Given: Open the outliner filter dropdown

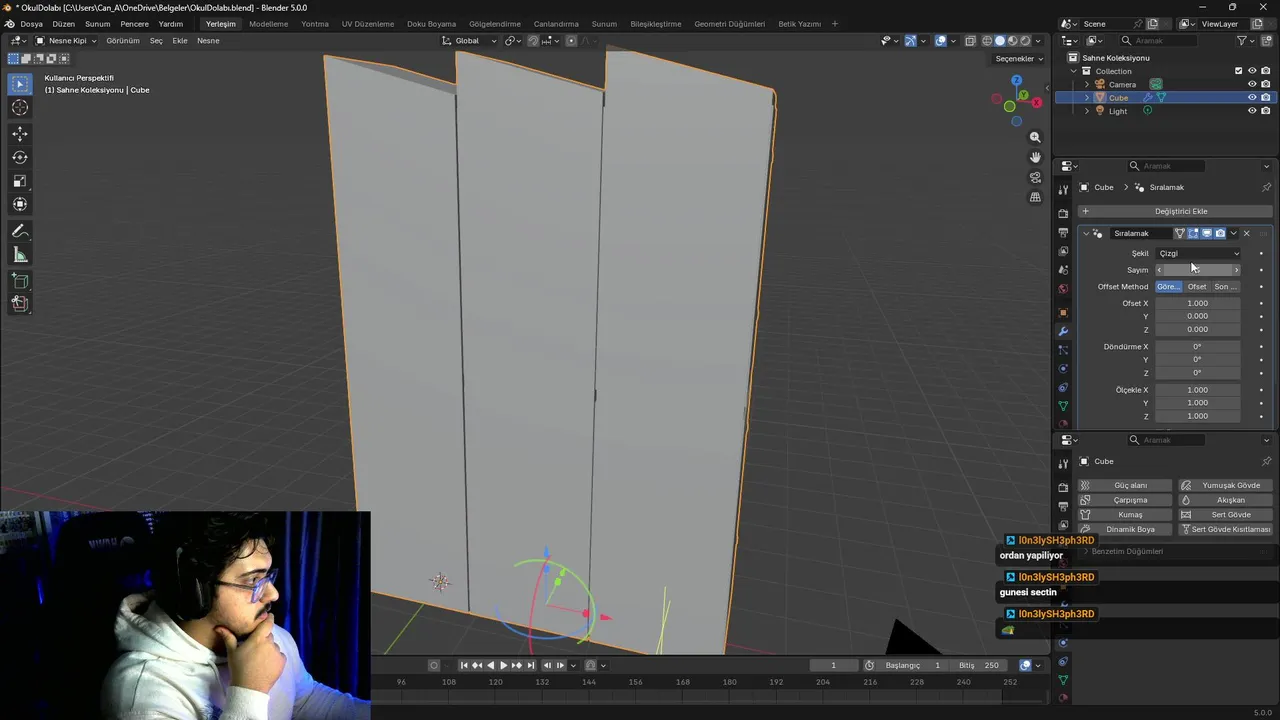Looking at the screenshot, I should tap(1246, 41).
